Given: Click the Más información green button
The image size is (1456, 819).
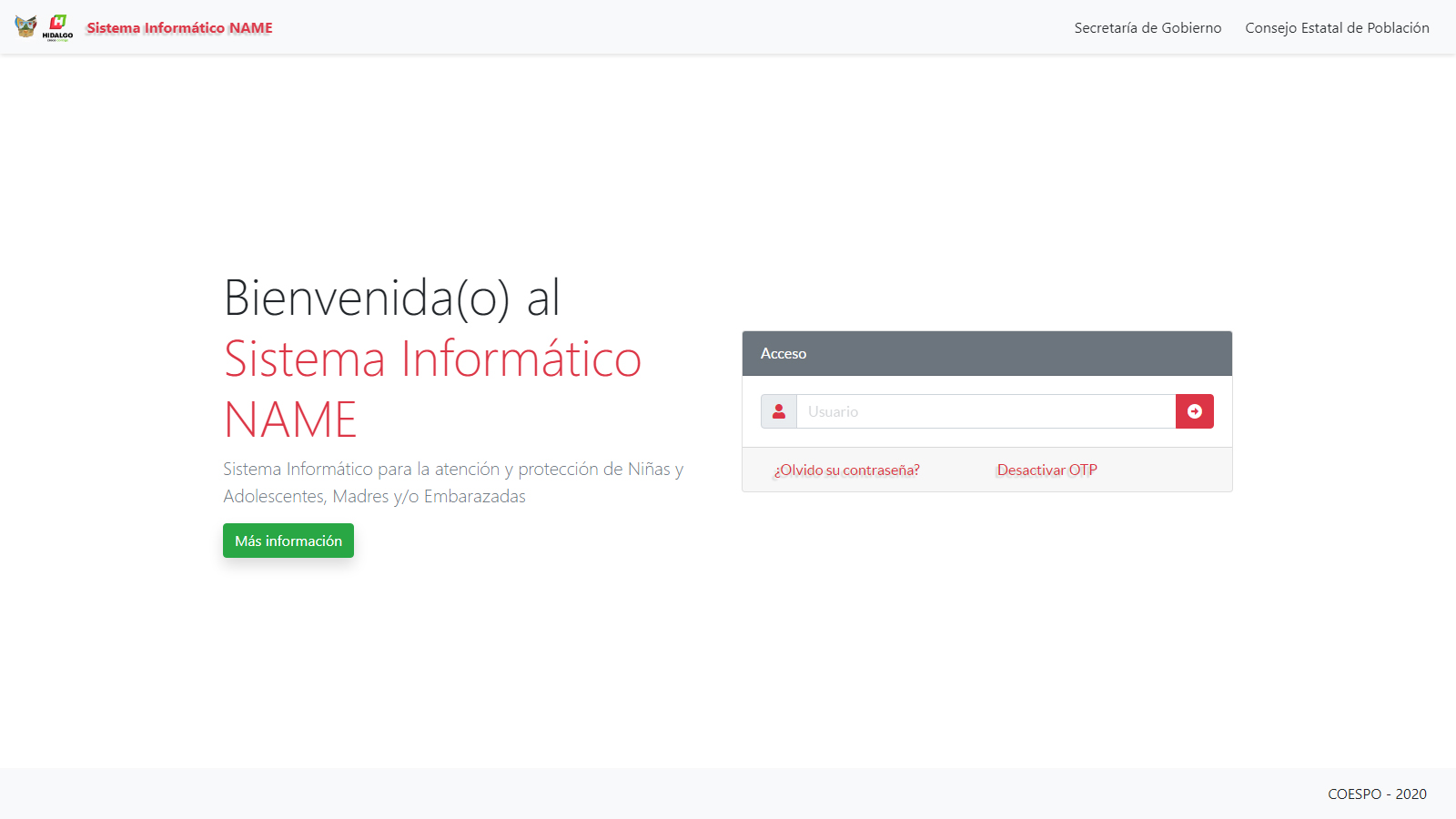Looking at the screenshot, I should [x=288, y=541].
